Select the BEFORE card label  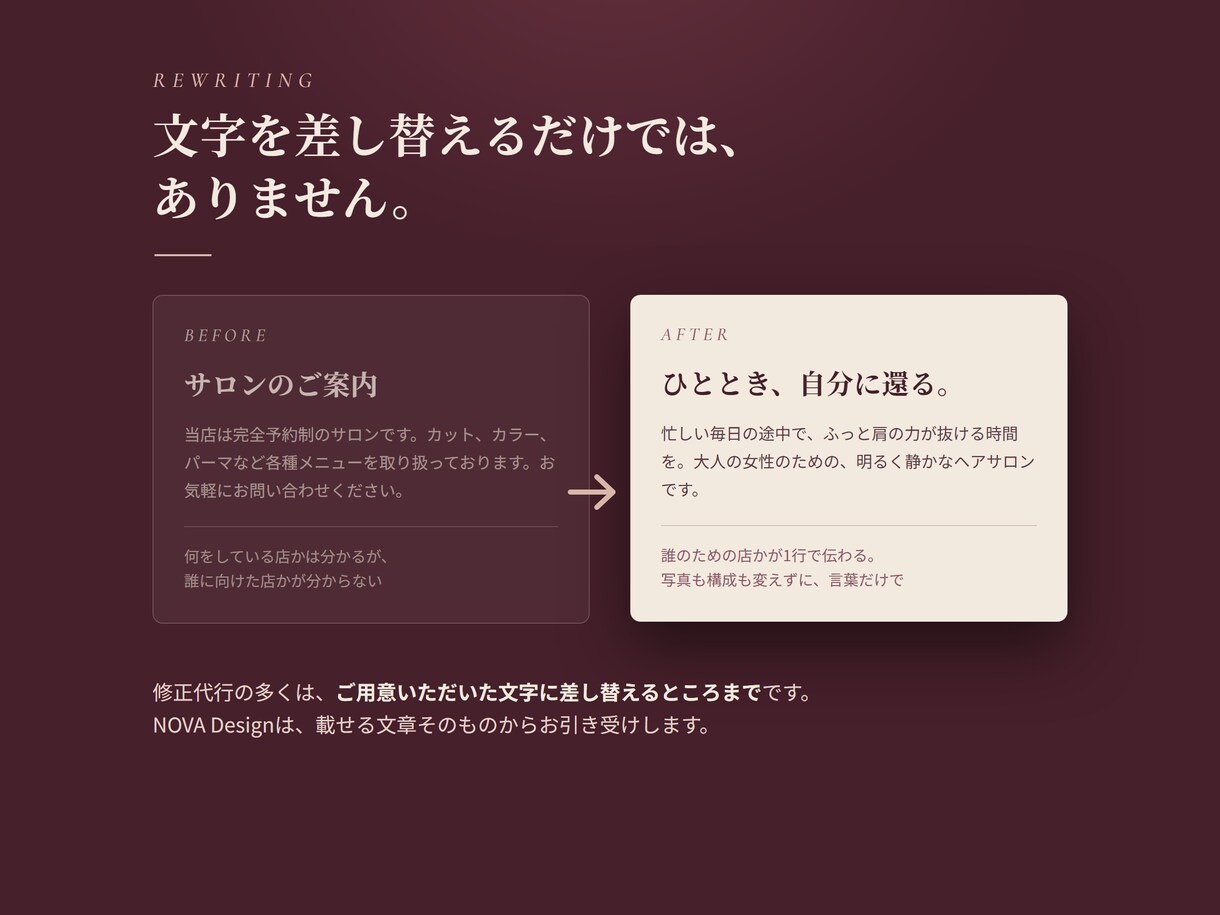click(x=226, y=336)
